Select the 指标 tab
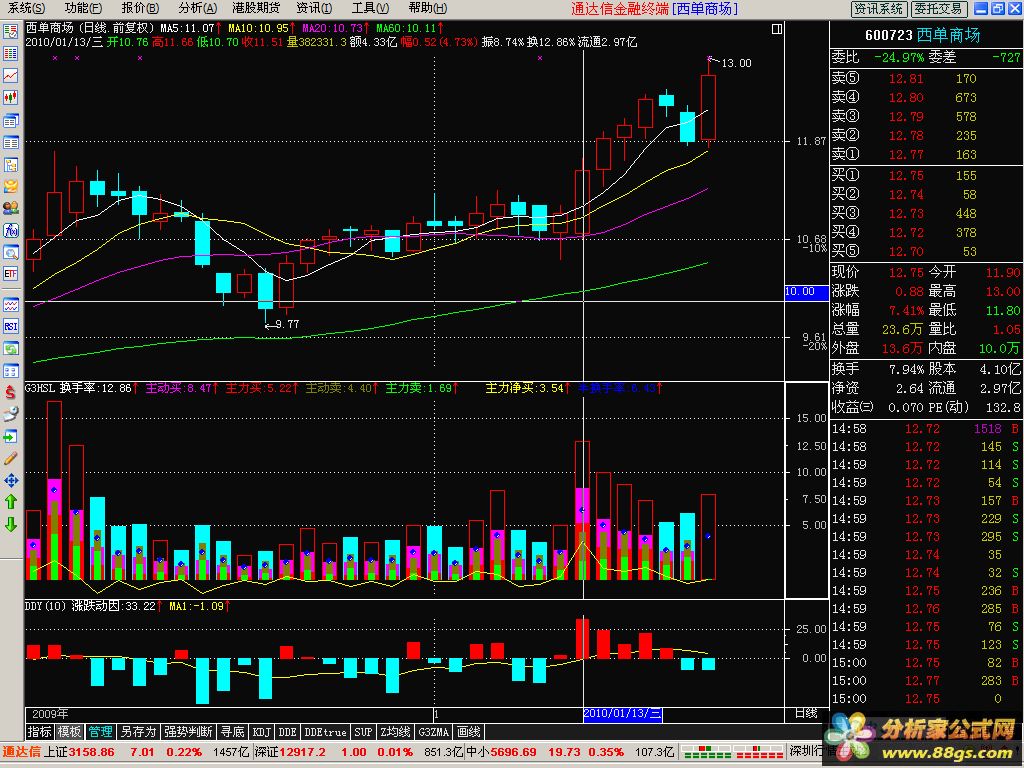The image size is (1024, 768). 39,731
